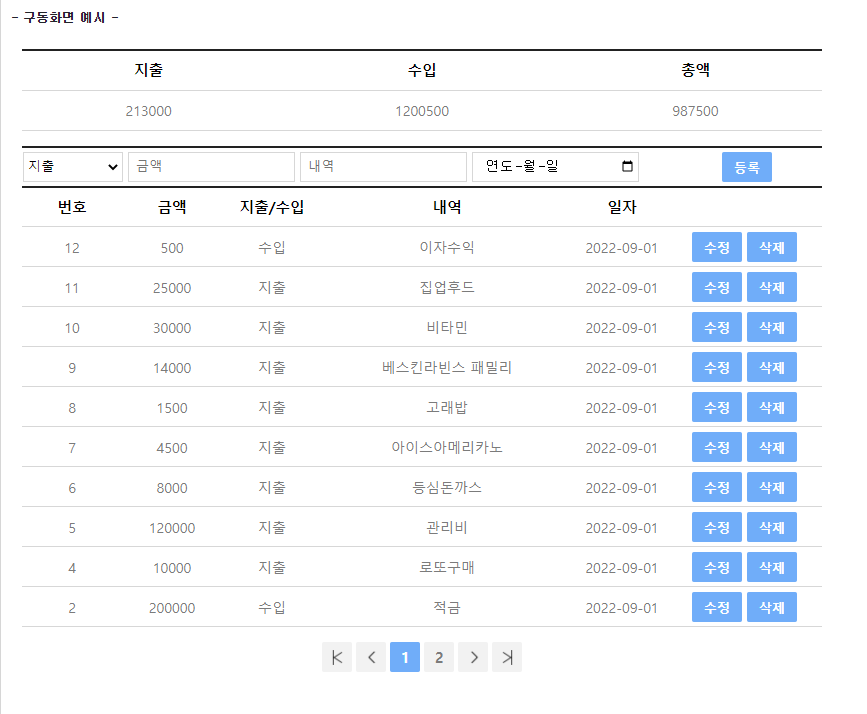Delete row 2 적금 with 삭제

pos(772,607)
